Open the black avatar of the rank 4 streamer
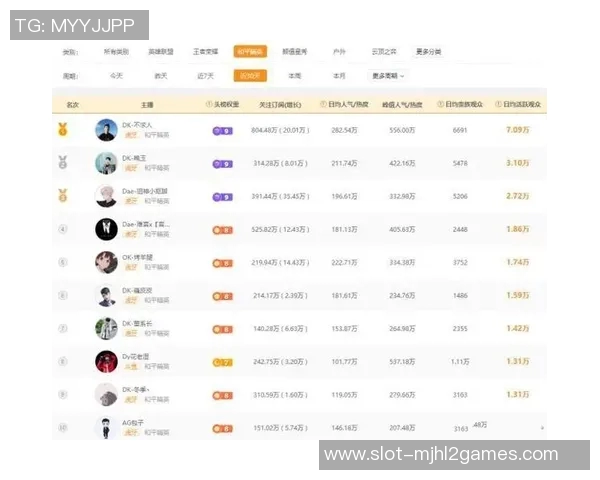600x480 pixels. coord(106,229)
